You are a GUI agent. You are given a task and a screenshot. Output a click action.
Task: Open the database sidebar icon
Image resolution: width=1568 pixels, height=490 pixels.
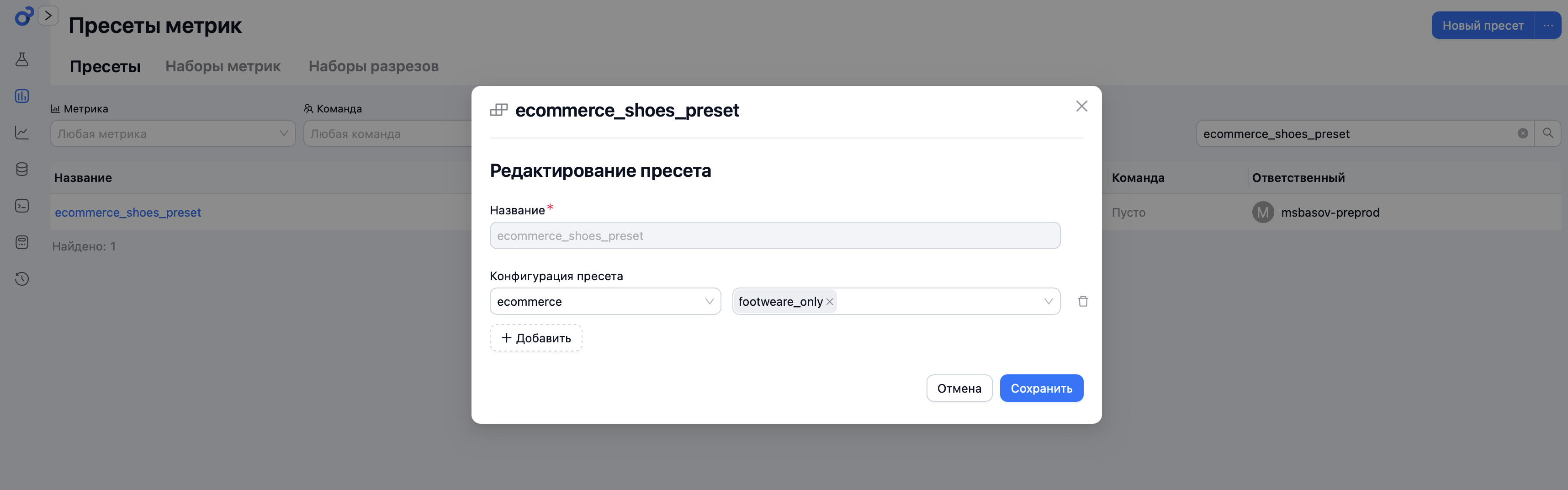[x=22, y=169]
